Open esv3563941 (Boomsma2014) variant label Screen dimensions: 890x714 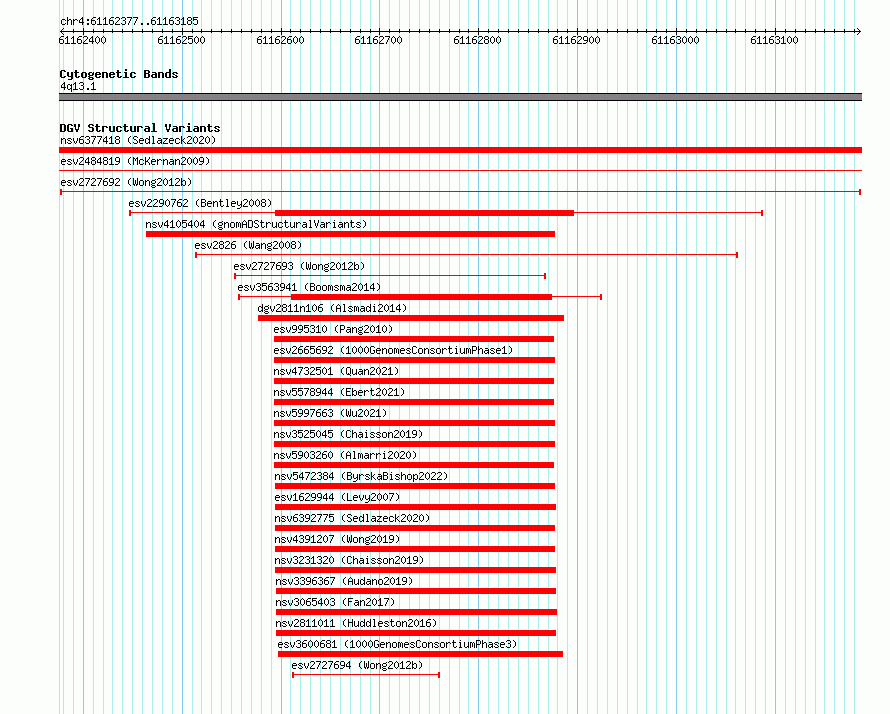[x=309, y=287]
